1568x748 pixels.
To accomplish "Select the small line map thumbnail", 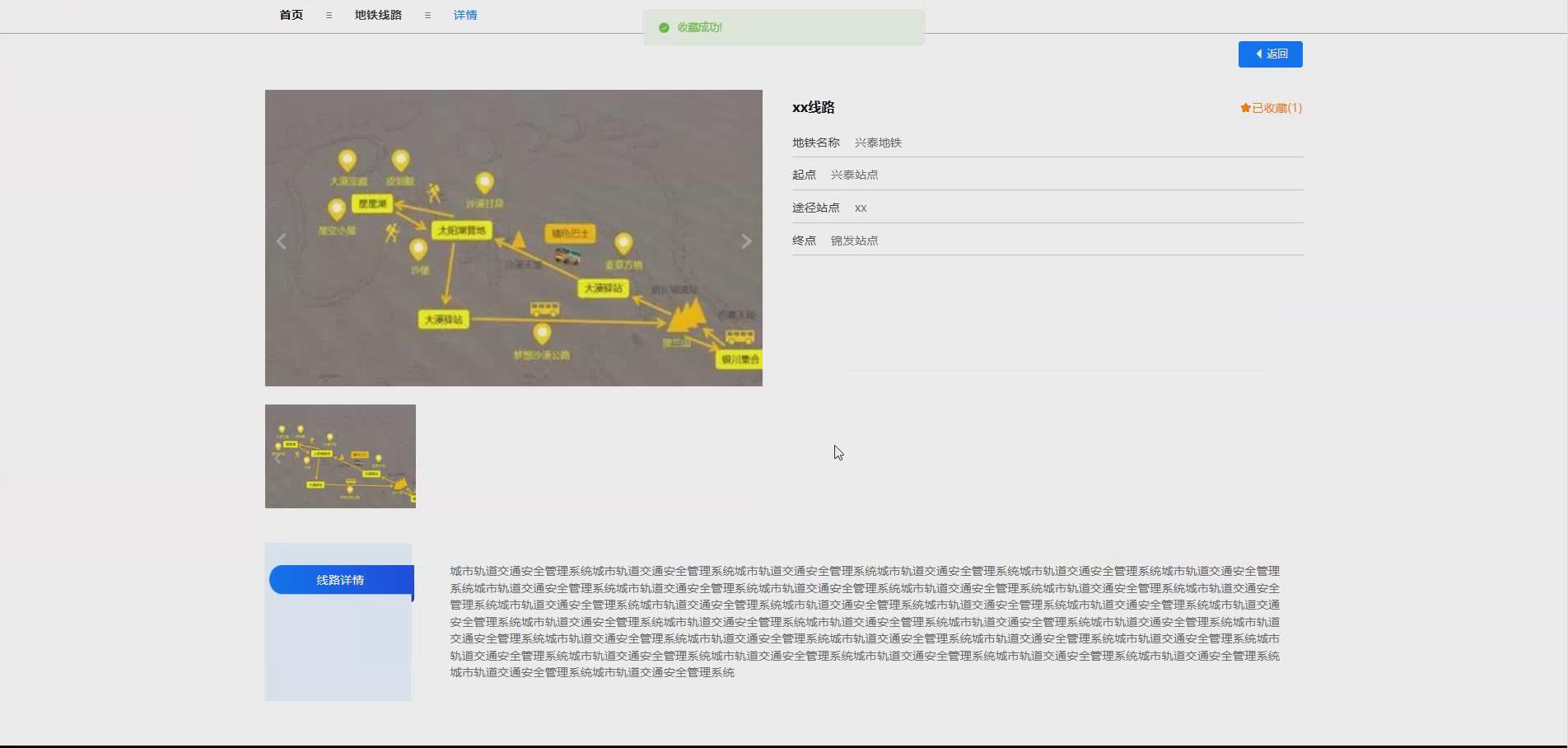I will 340,456.
